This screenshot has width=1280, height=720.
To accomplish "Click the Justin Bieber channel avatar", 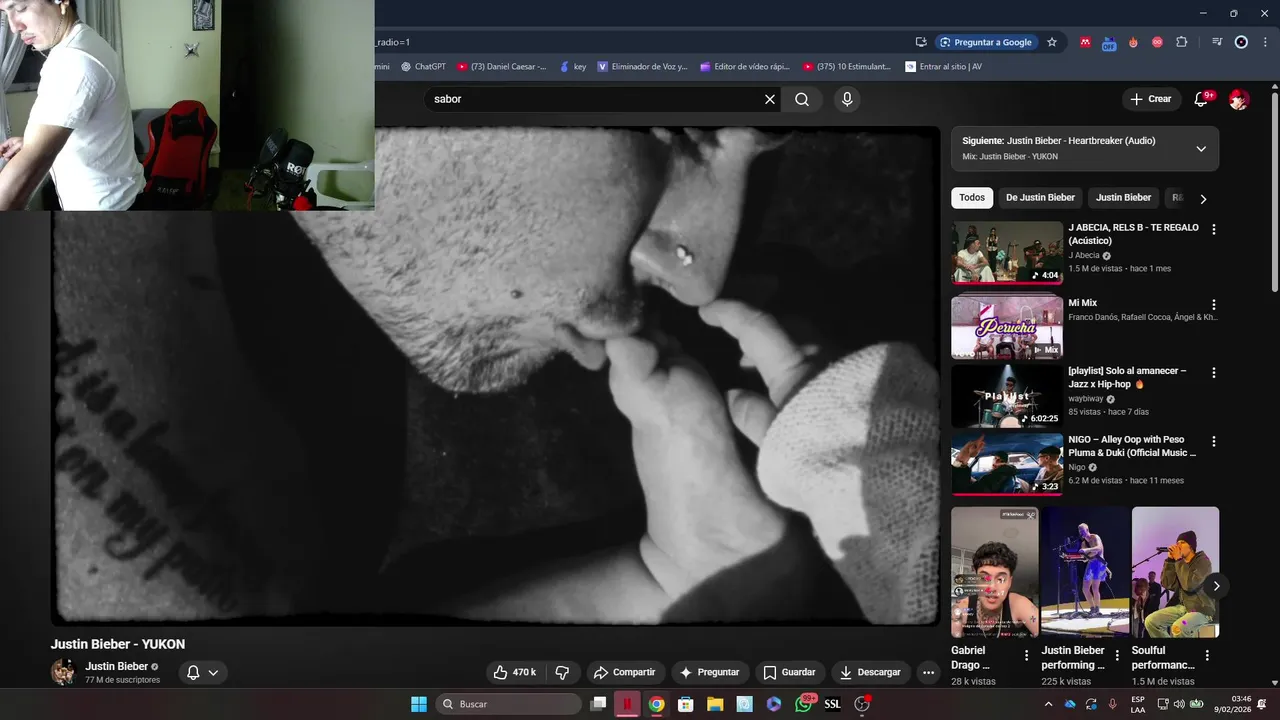I will tap(63, 672).
